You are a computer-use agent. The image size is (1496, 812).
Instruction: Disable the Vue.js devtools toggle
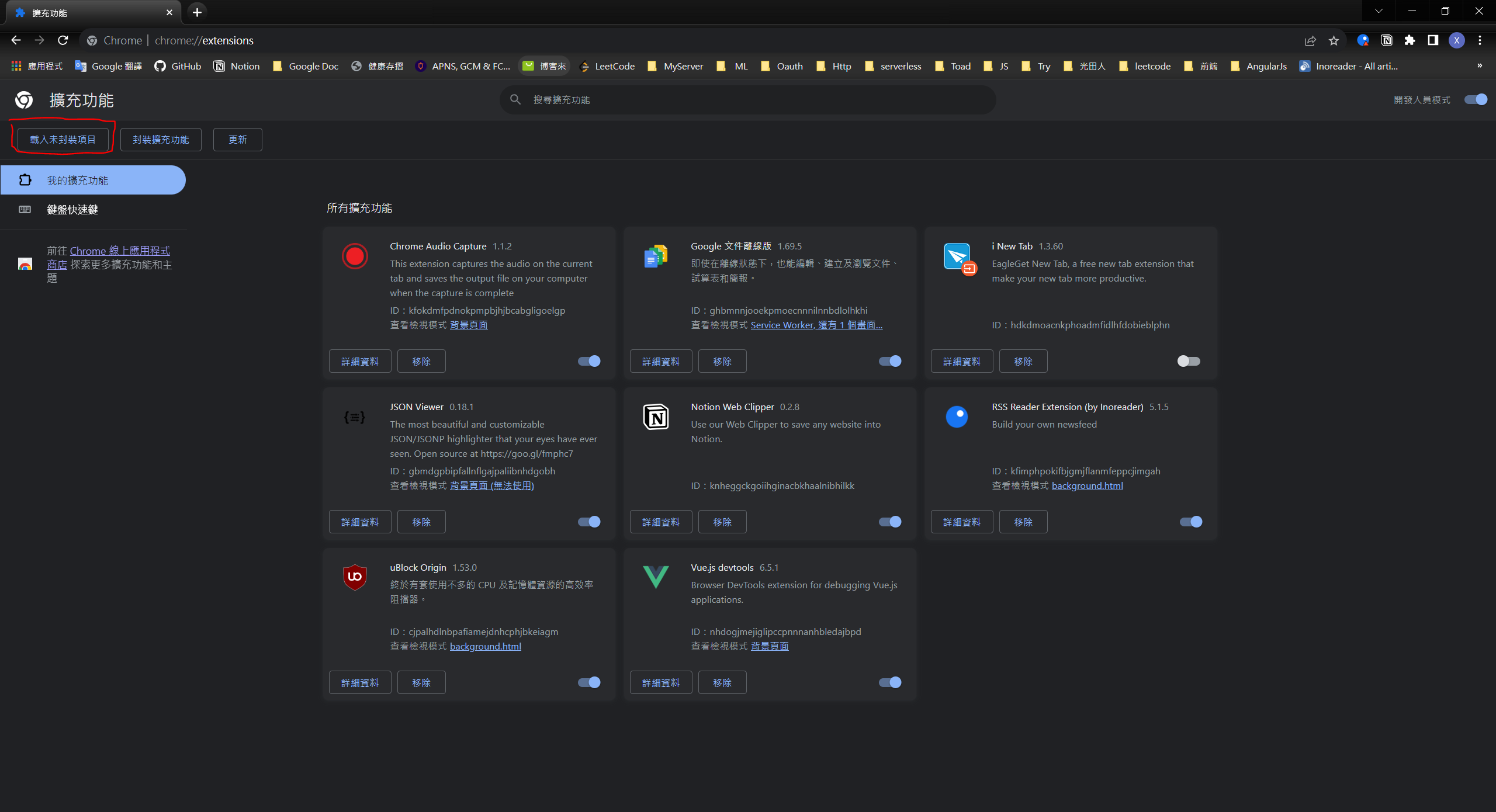point(890,682)
